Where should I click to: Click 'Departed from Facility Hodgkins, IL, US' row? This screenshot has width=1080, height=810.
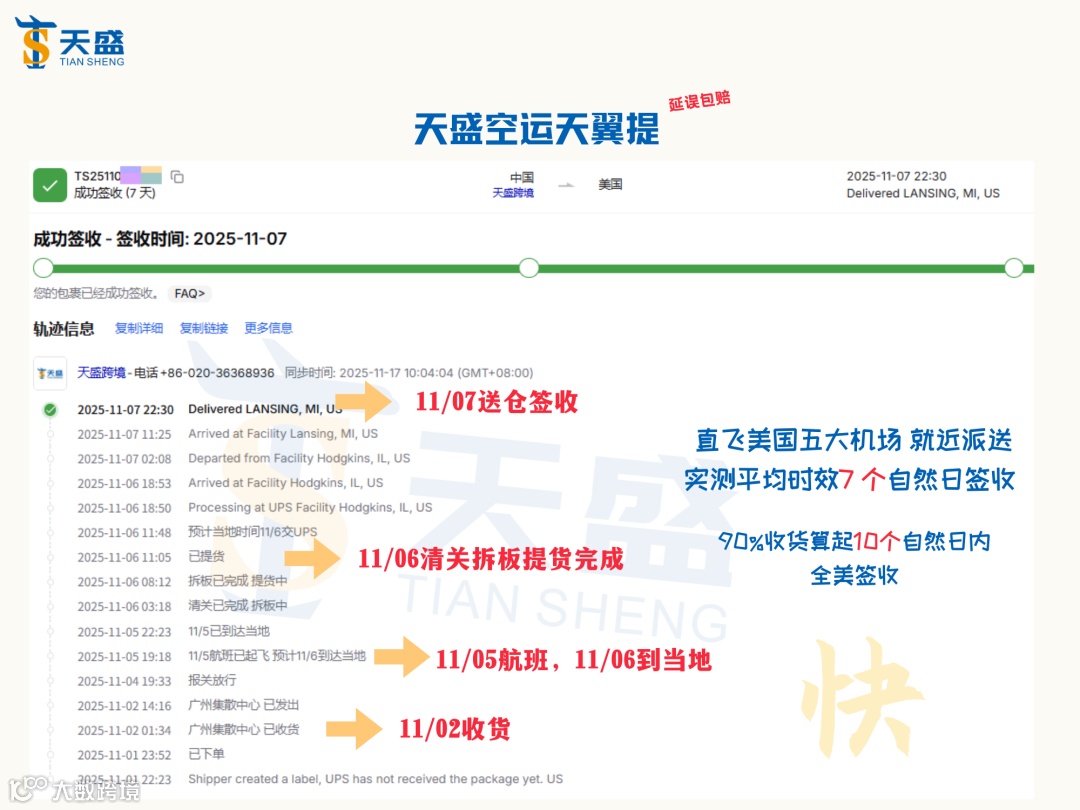[x=299, y=459]
